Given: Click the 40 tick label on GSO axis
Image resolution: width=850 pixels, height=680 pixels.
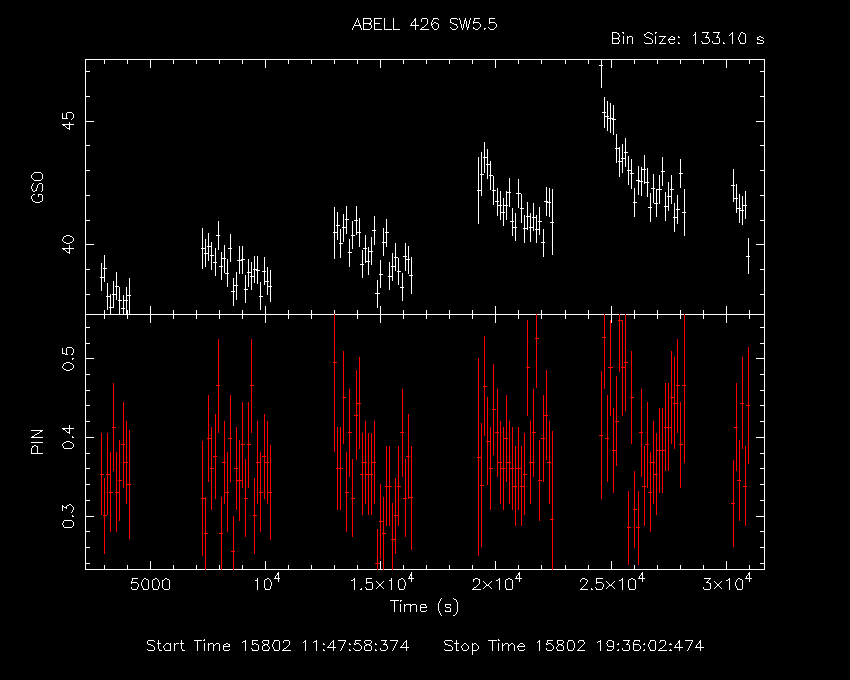Looking at the screenshot, I should click(x=69, y=244).
